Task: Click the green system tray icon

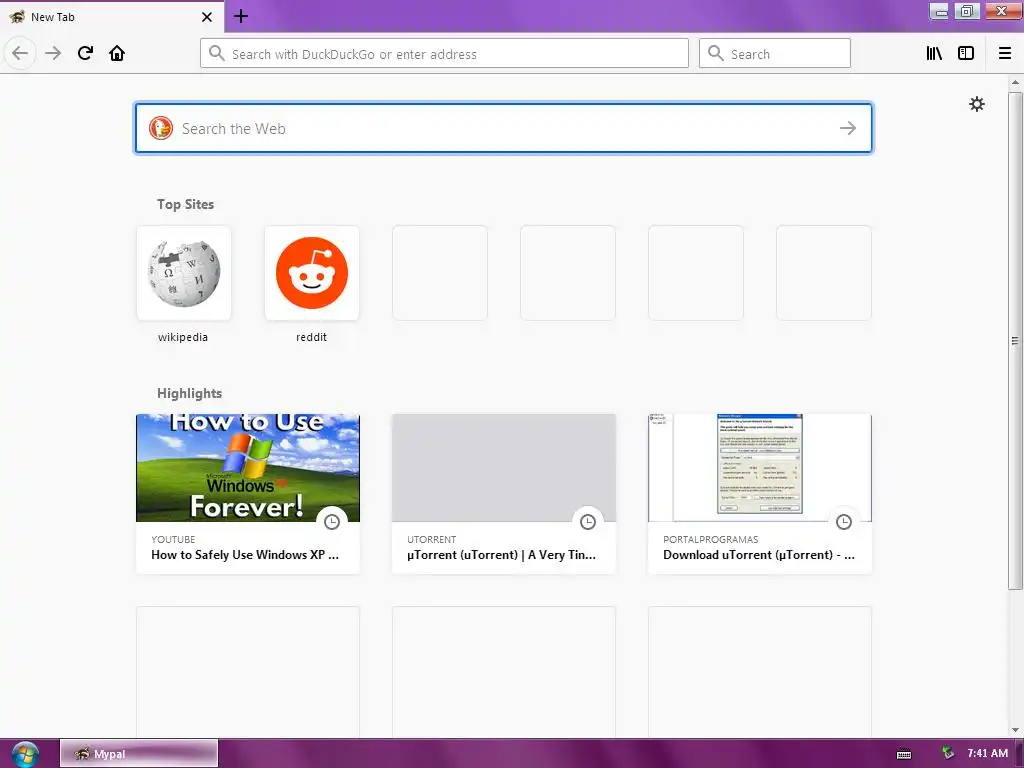Action: [x=948, y=754]
